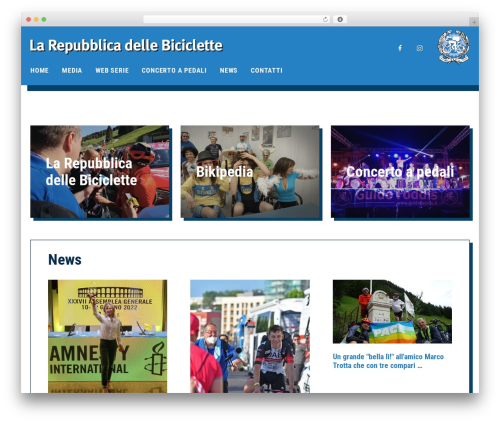Viewport: 500px width, 423px height.
Task: Open the cyclist news photo
Action: click(250, 336)
